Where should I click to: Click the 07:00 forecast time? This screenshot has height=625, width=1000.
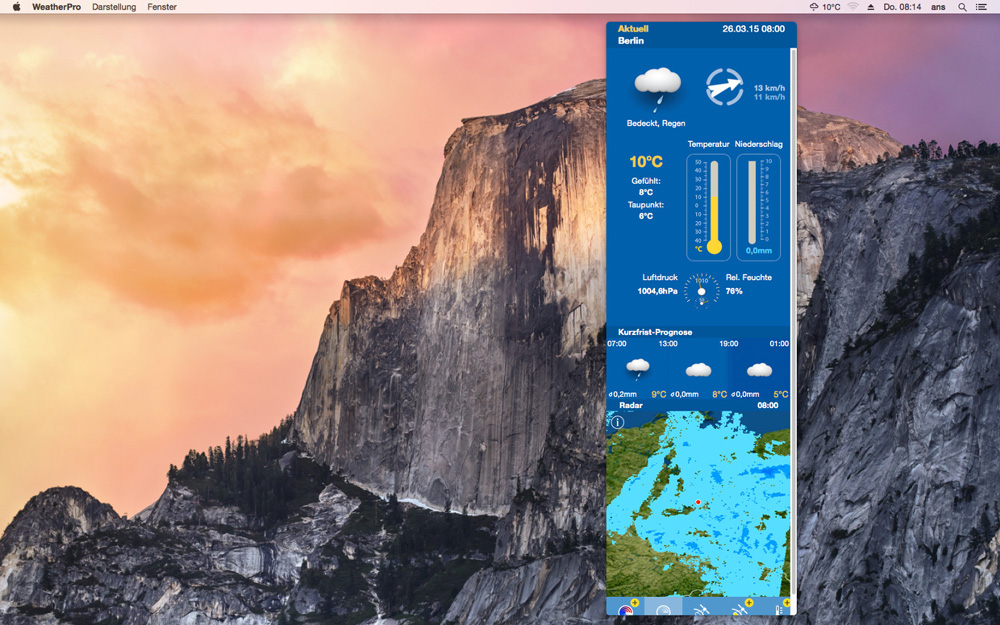click(x=617, y=344)
